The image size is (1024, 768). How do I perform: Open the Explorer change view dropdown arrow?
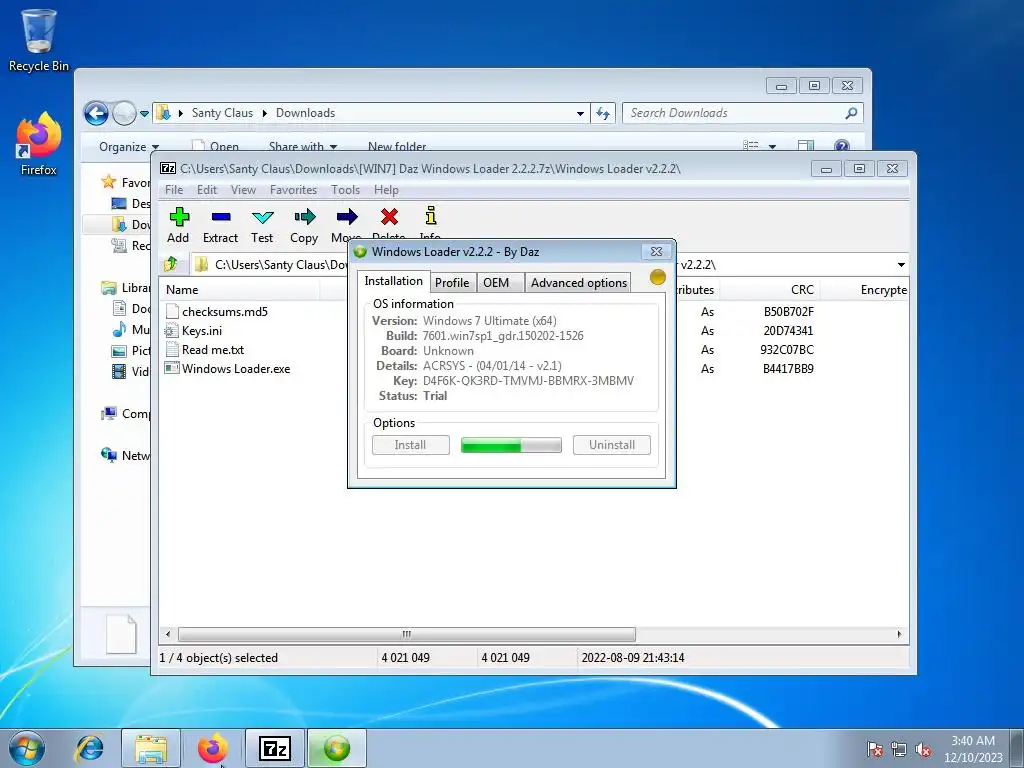pyautogui.click(x=773, y=146)
